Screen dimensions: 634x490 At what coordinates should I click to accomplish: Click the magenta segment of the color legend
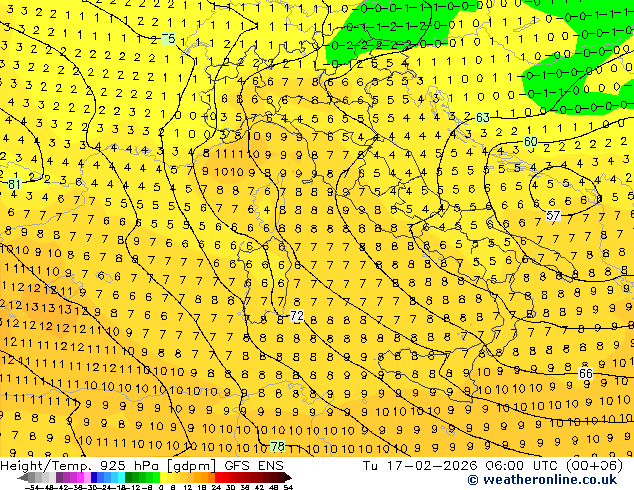tap(80, 477)
